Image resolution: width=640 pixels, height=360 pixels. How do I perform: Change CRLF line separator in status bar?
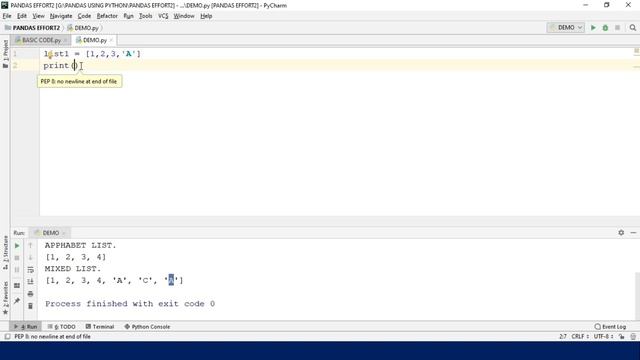580,336
